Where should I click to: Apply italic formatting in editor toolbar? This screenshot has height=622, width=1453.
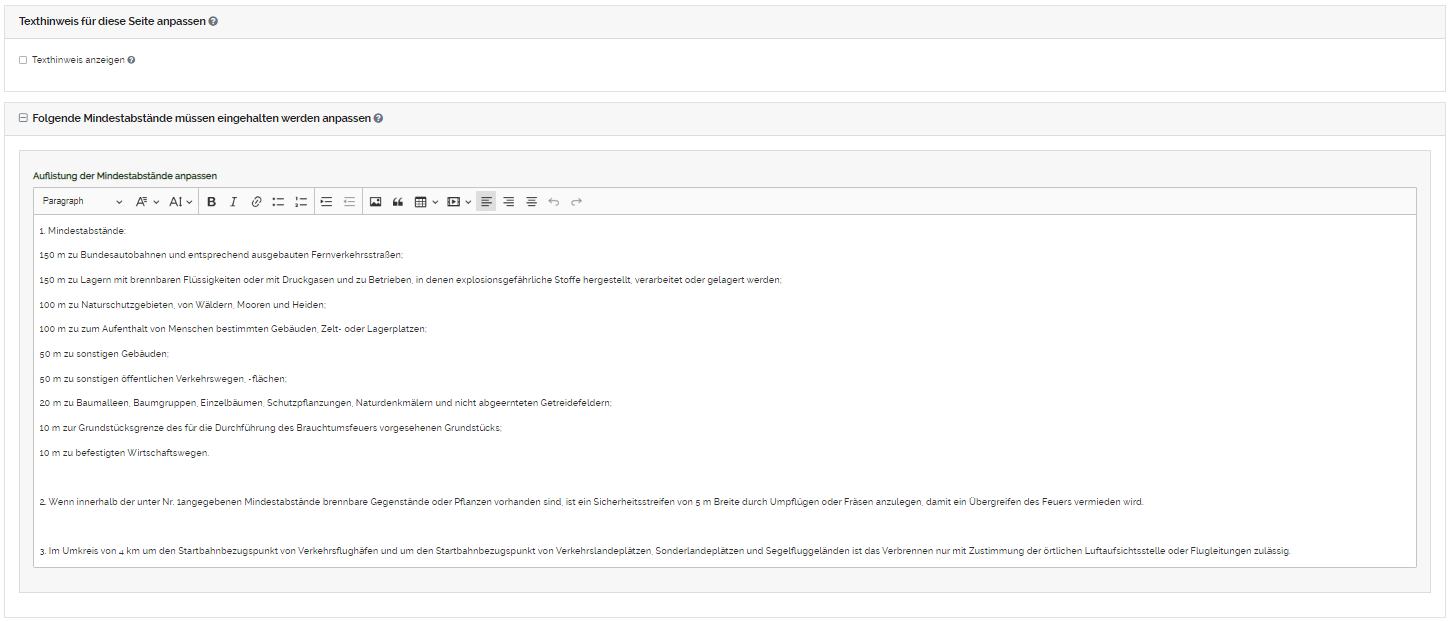coord(233,202)
